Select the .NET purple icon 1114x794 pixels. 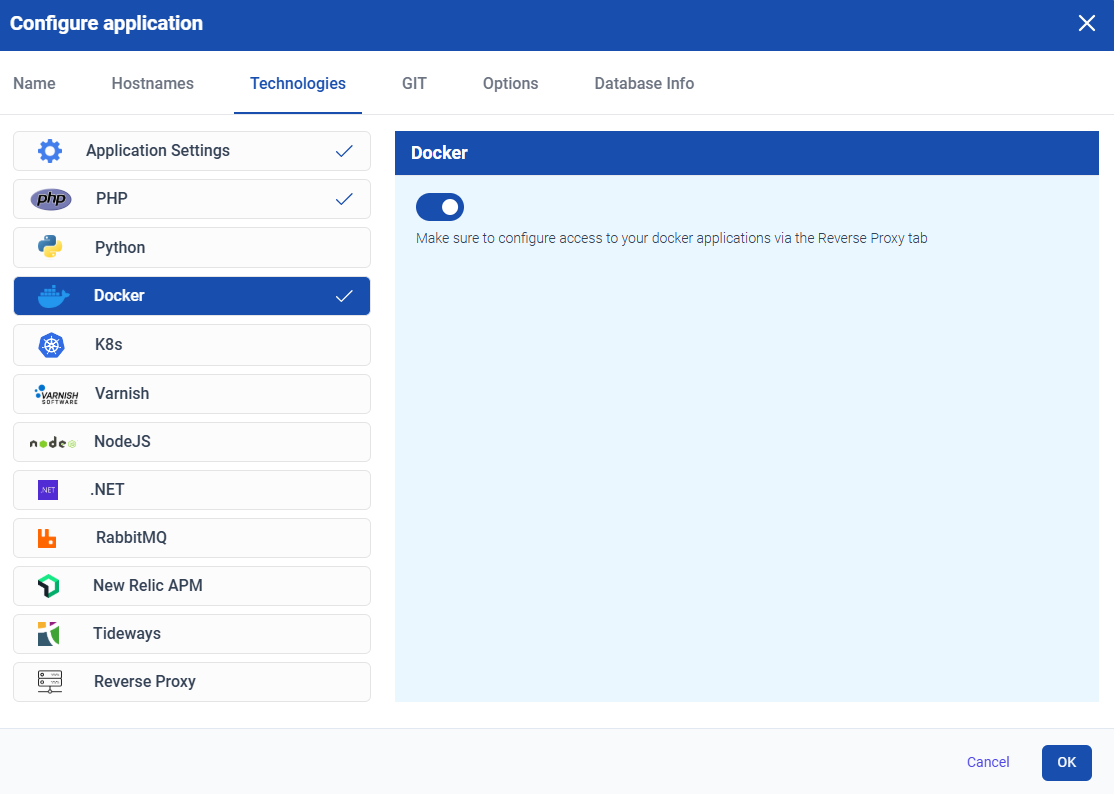[x=47, y=489]
